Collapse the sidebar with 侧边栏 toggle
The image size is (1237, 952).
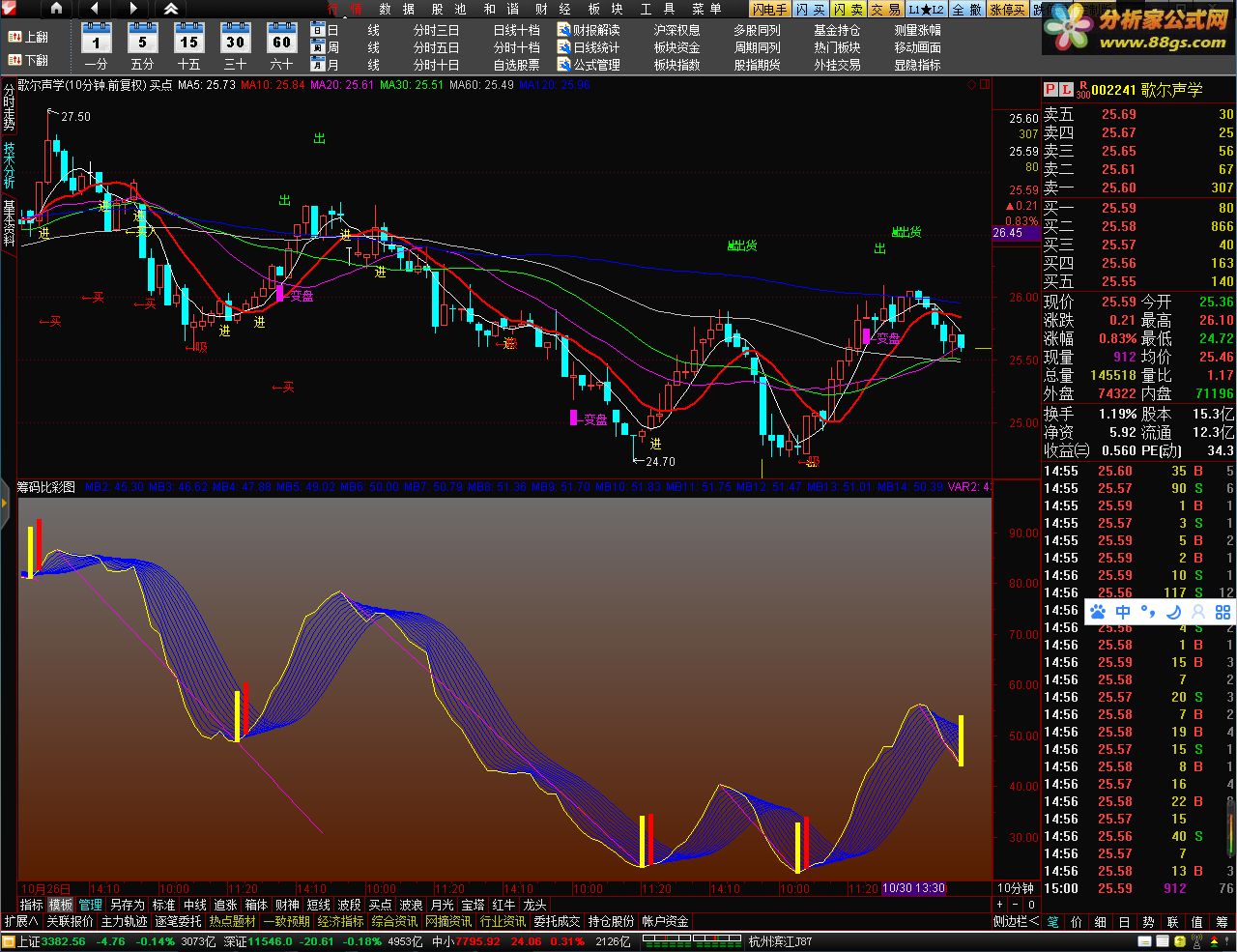tap(1017, 921)
